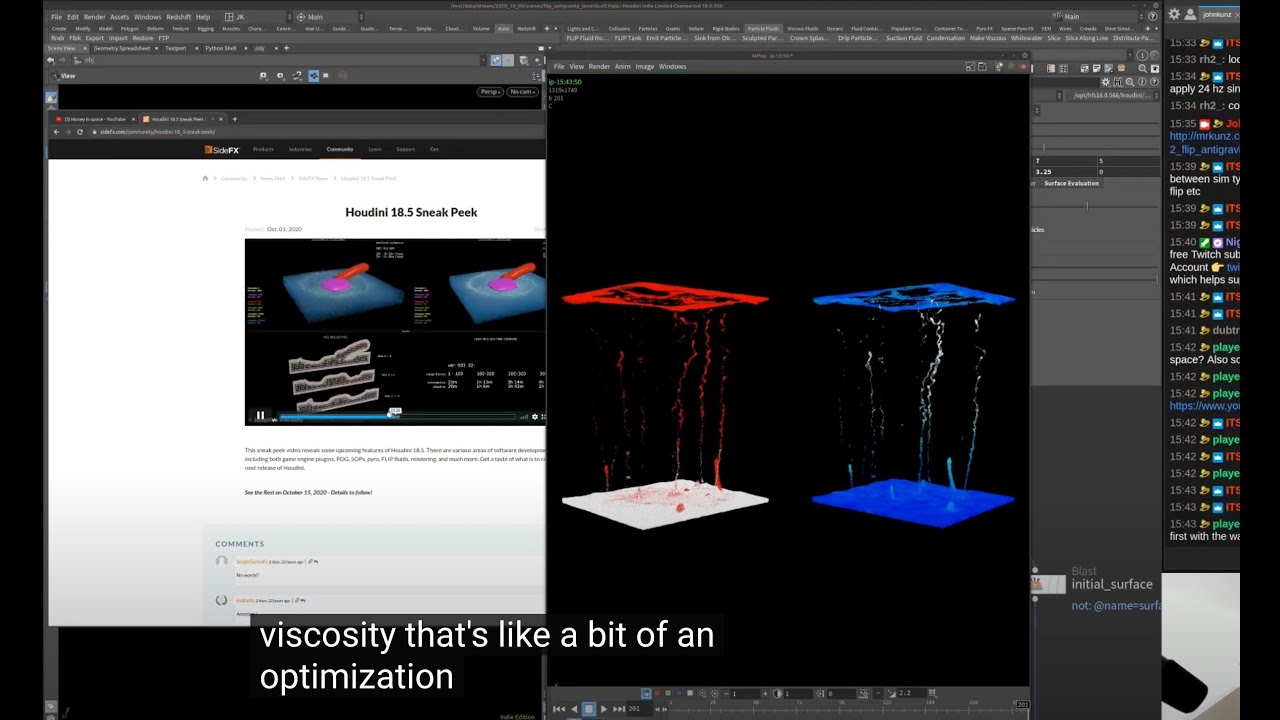The height and width of the screenshot is (720, 1280).
Task: Switch to the Geometry Spreadsheet pane tab
Action: point(121,48)
